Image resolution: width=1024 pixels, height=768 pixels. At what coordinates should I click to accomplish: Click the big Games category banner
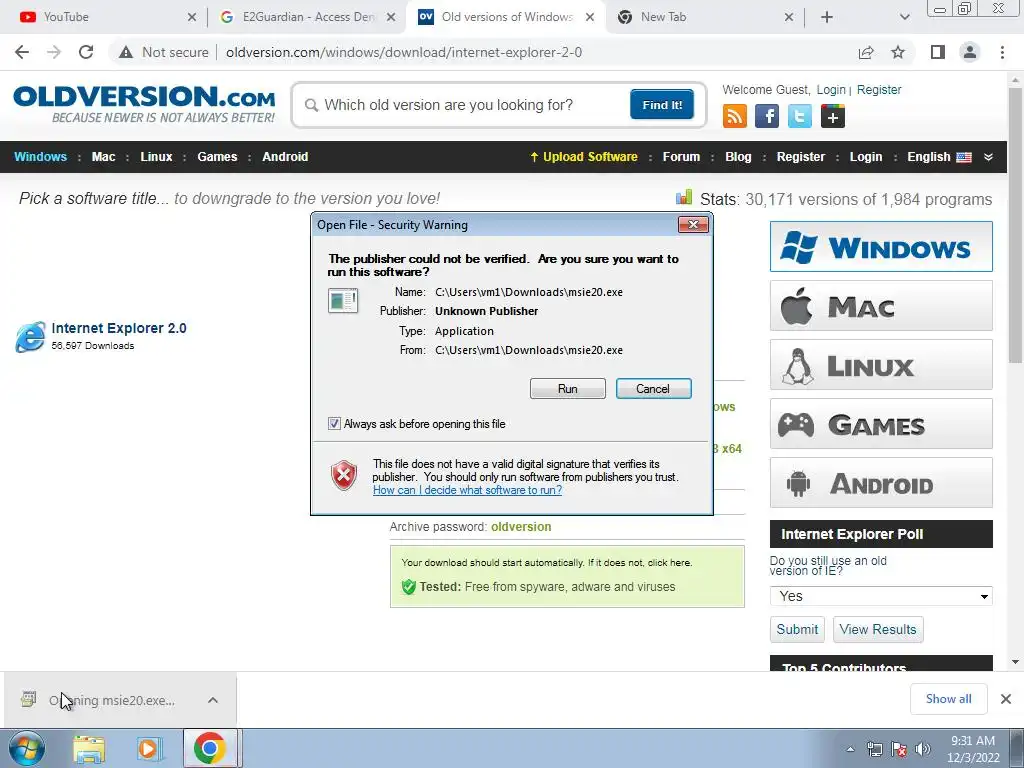[881, 424]
